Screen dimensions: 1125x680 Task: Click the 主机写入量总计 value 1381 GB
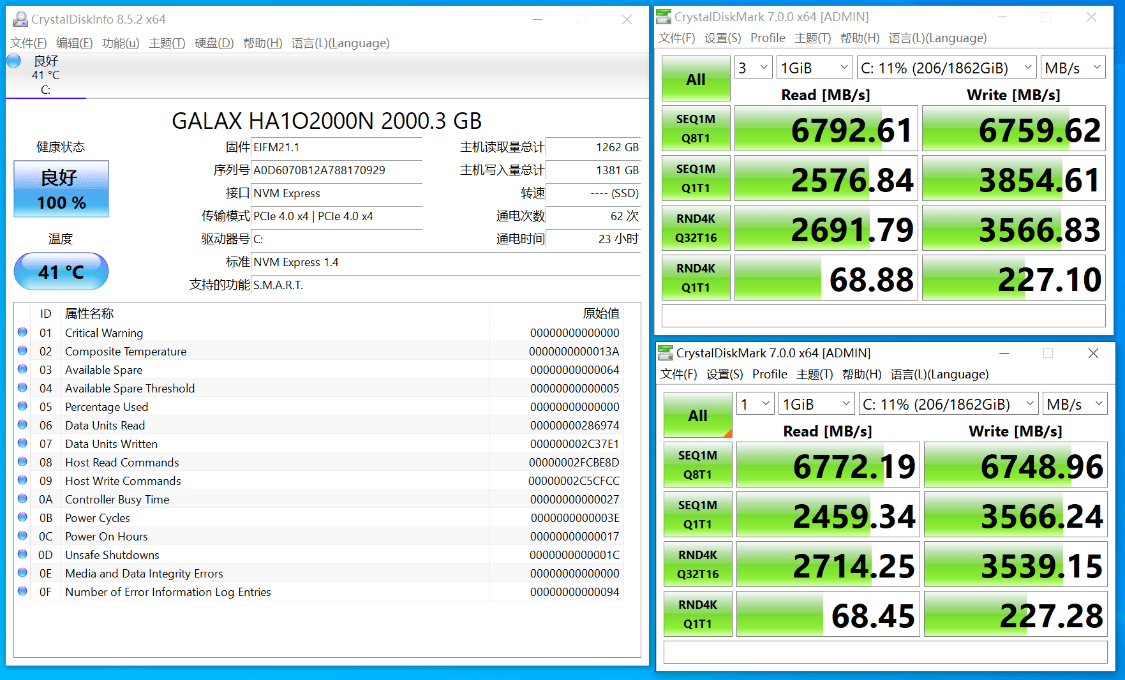(x=593, y=170)
